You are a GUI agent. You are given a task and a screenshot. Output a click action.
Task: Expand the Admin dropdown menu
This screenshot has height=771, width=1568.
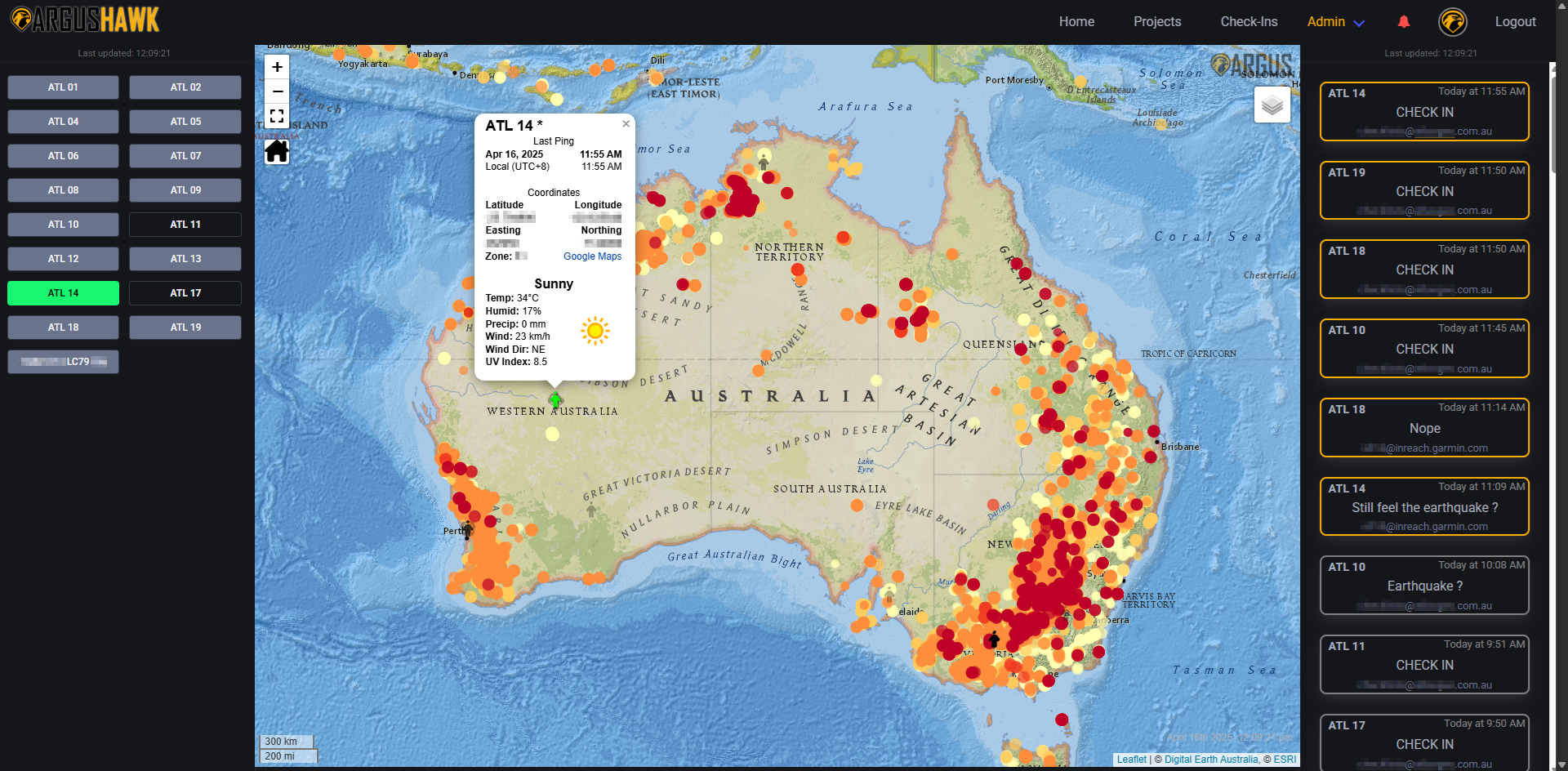pos(1335,22)
